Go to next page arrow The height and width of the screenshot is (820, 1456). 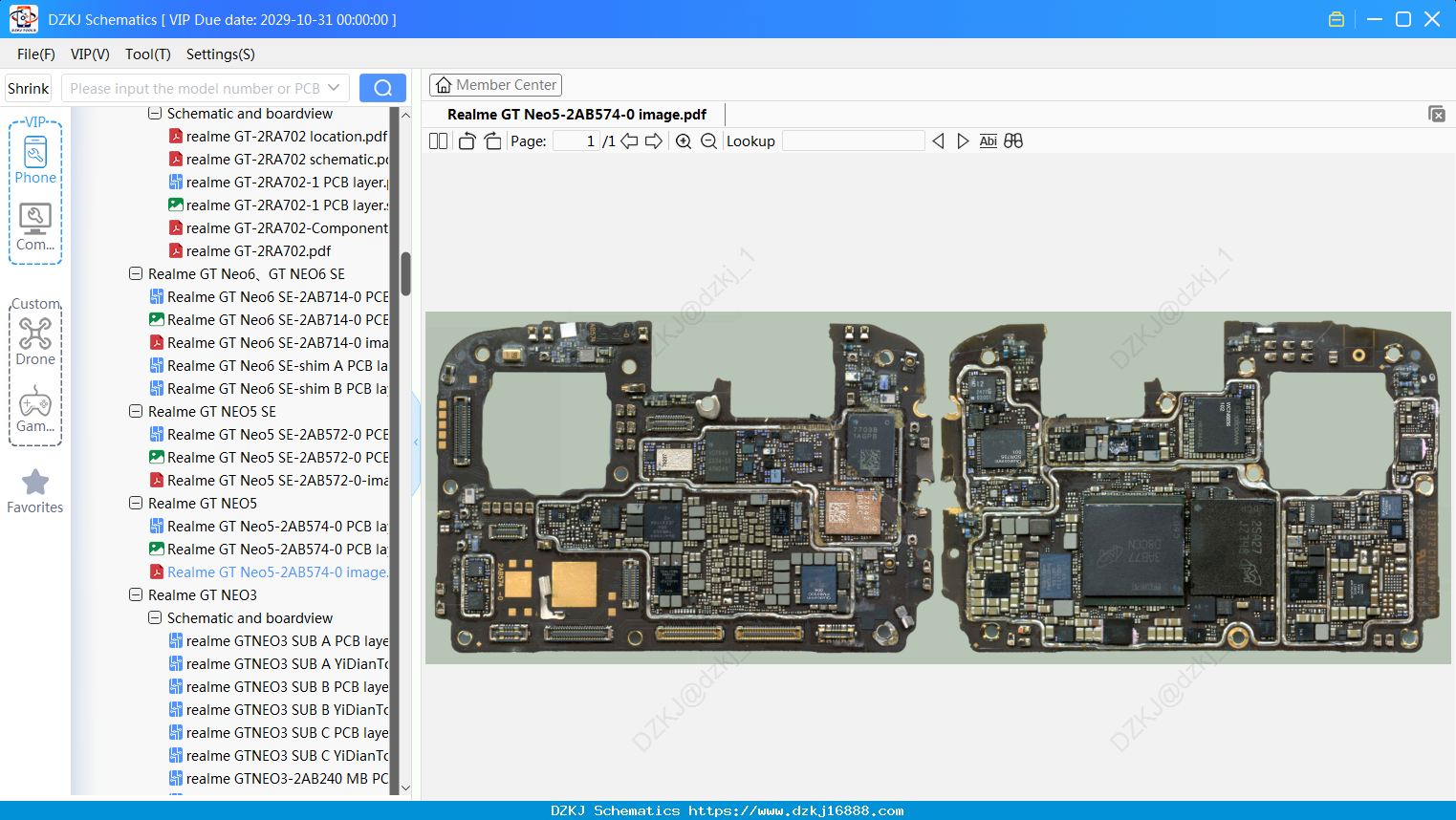coord(654,141)
